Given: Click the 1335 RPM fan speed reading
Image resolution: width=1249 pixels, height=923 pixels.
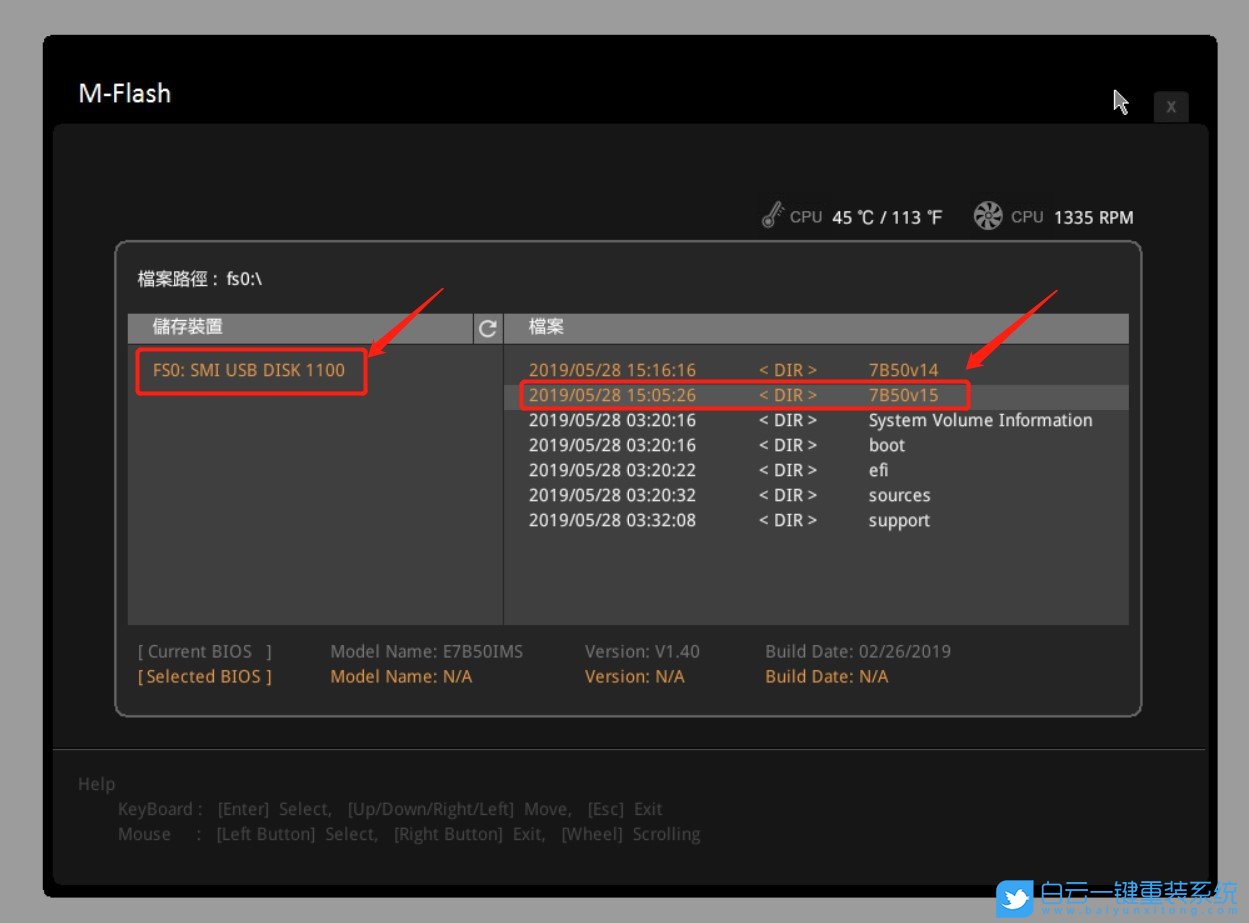Looking at the screenshot, I should click(x=1093, y=217).
